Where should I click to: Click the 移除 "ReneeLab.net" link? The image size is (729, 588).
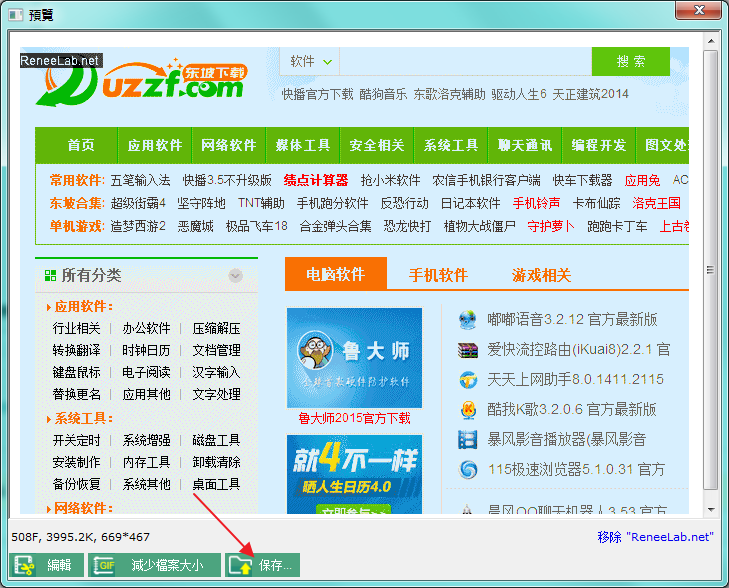click(655, 537)
